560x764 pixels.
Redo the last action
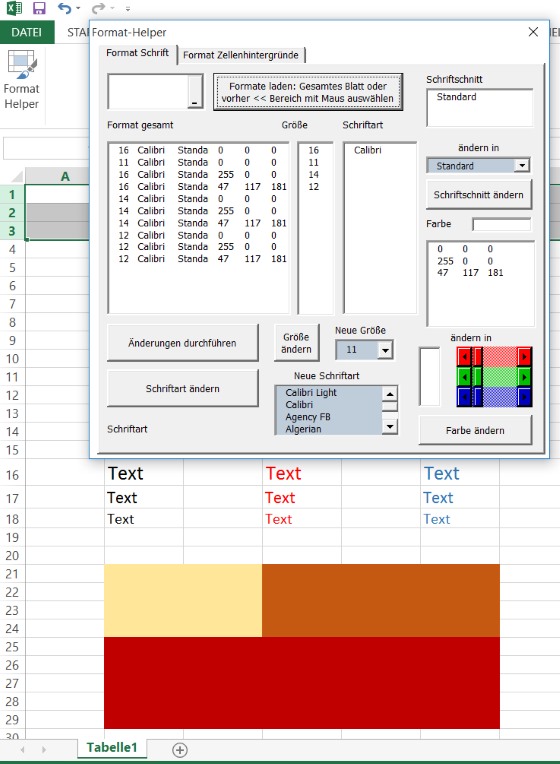[98, 8]
